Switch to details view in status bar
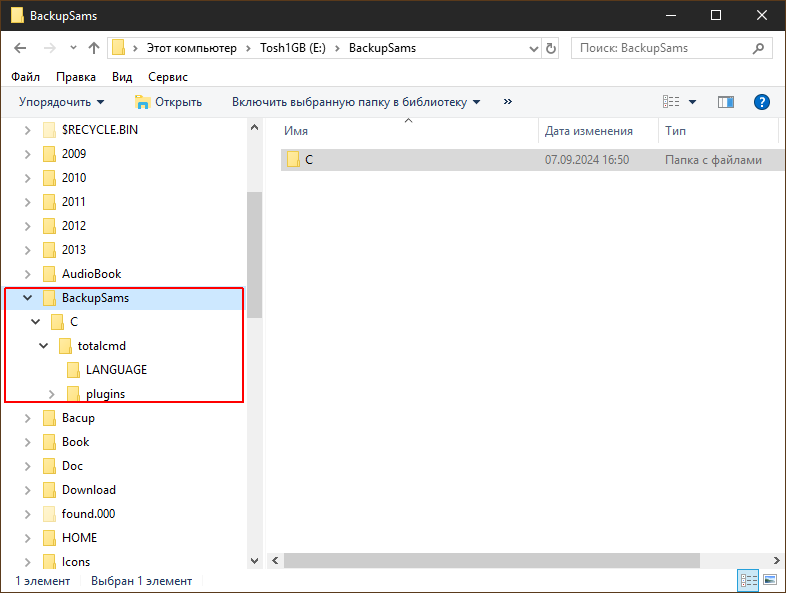 (748, 580)
